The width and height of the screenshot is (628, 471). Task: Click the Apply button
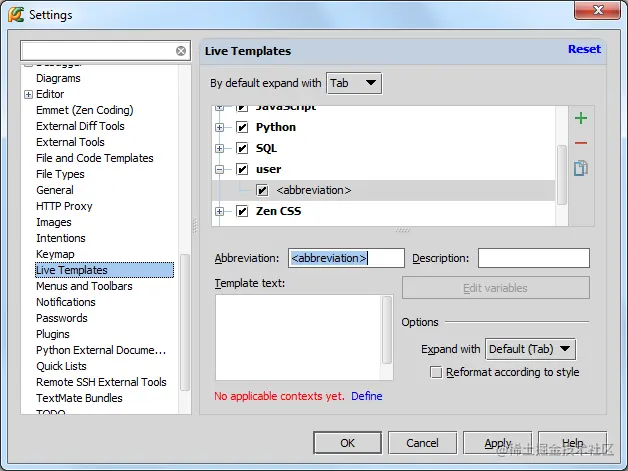[497, 443]
